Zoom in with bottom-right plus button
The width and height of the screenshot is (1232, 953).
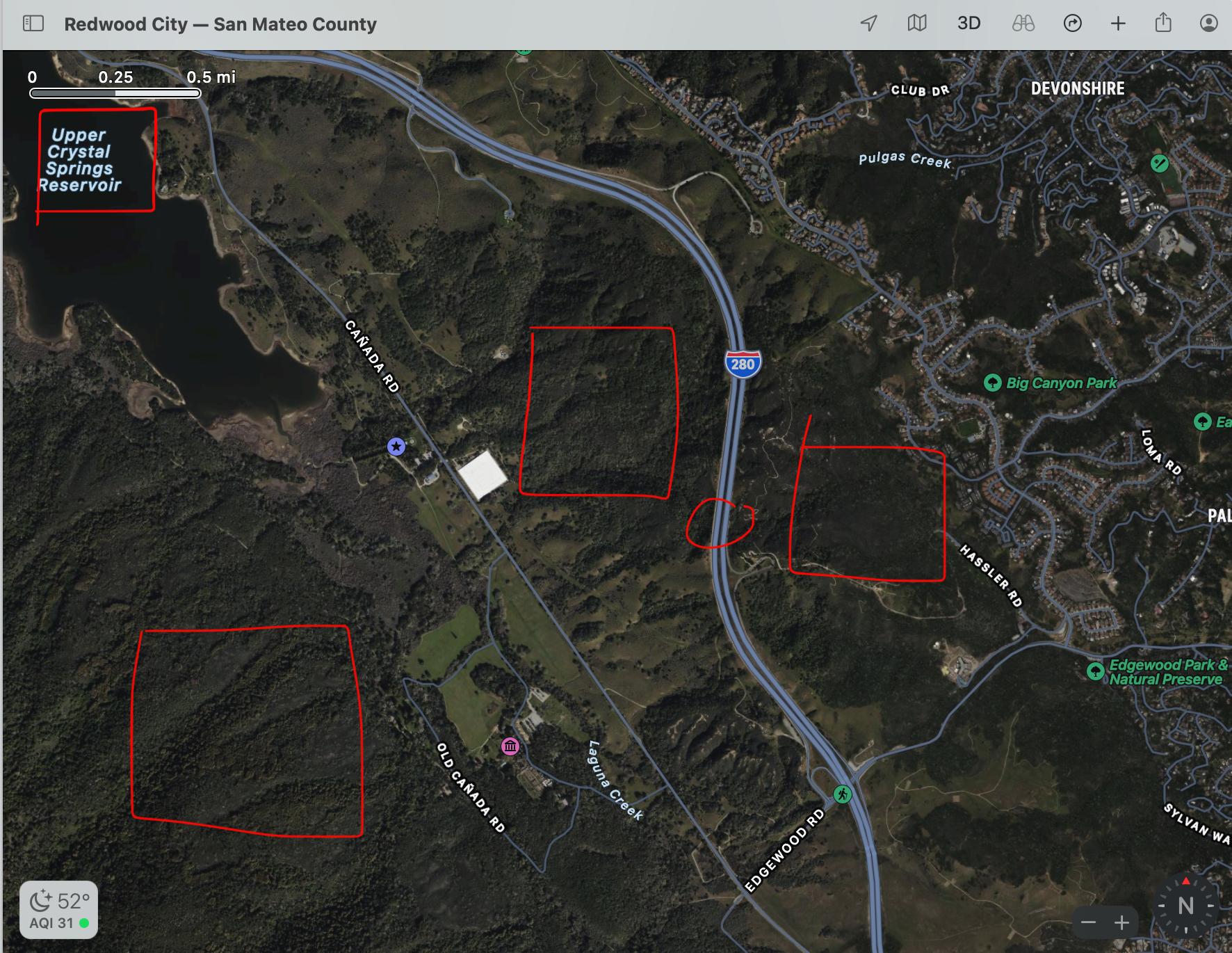pyautogui.click(x=1121, y=922)
